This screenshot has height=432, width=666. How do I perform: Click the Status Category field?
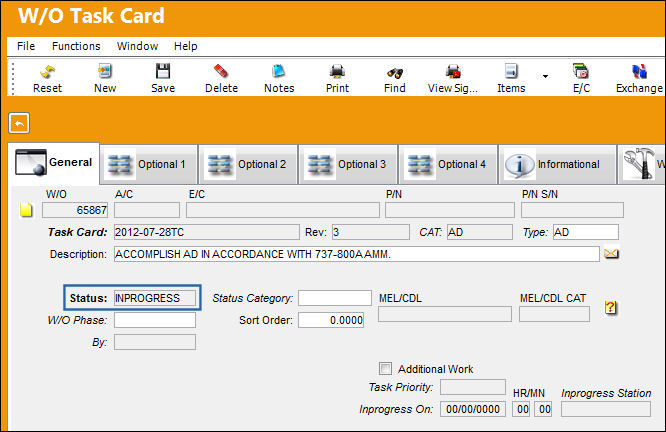335,298
